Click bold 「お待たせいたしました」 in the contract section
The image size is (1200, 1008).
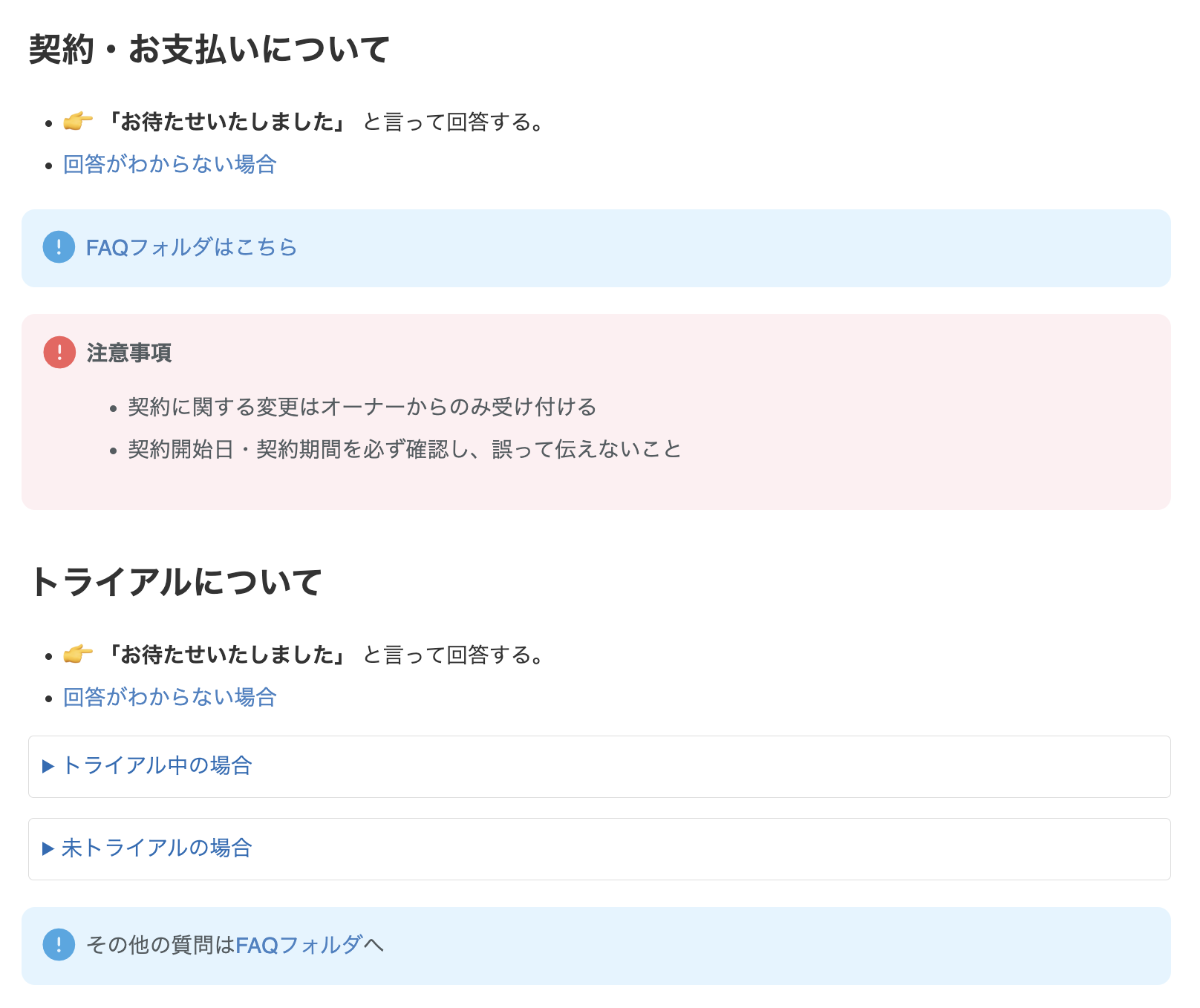coord(226,122)
